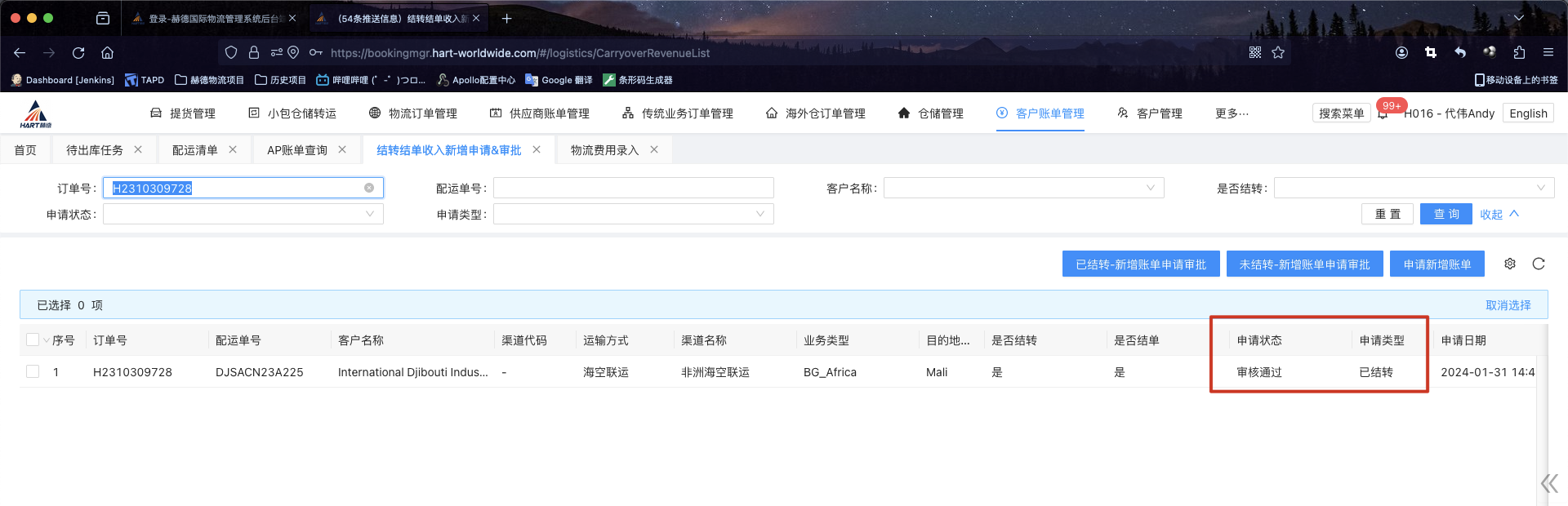Open the 客户名称 dropdown
1568x506 pixels.
click(1023, 189)
